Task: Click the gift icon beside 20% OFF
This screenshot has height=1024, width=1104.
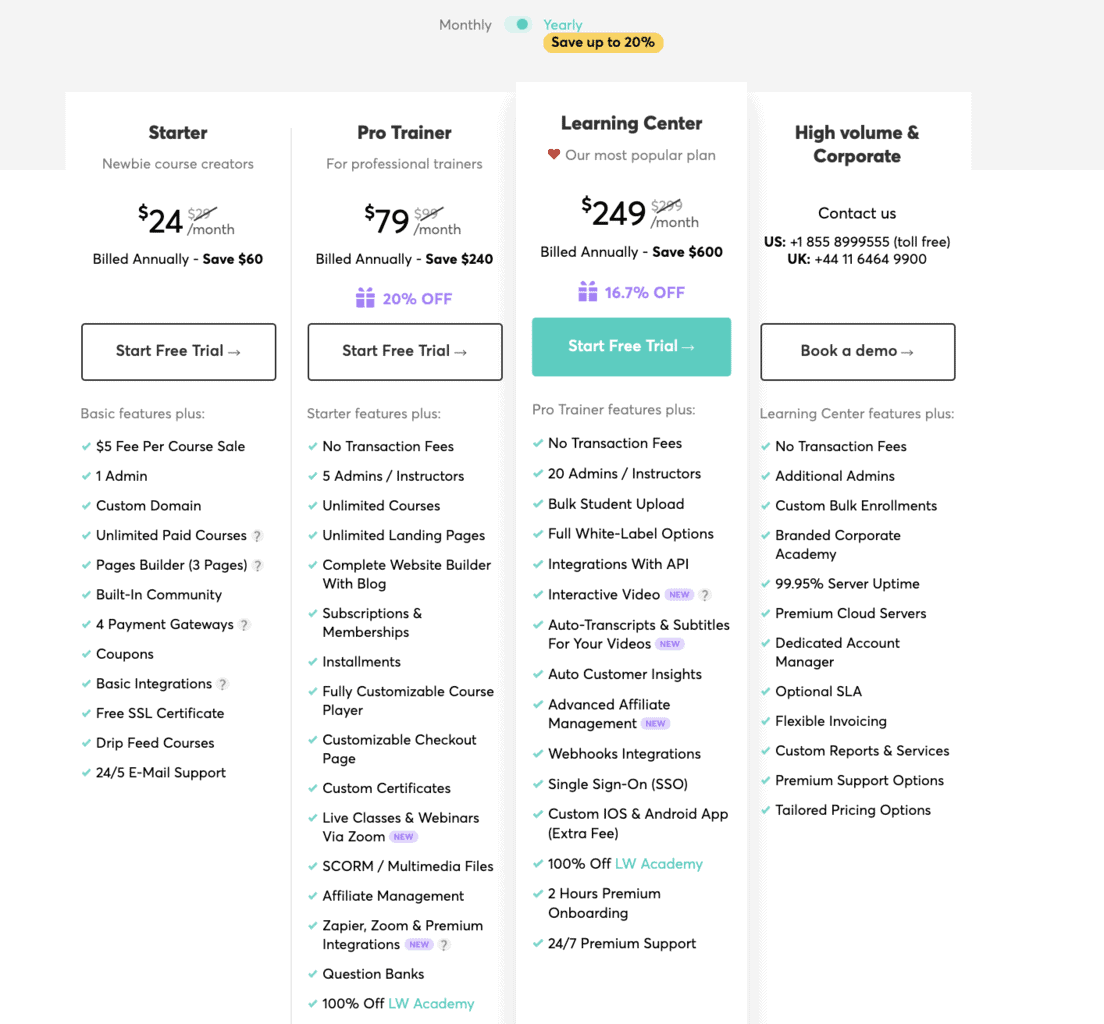Action: click(x=385, y=298)
